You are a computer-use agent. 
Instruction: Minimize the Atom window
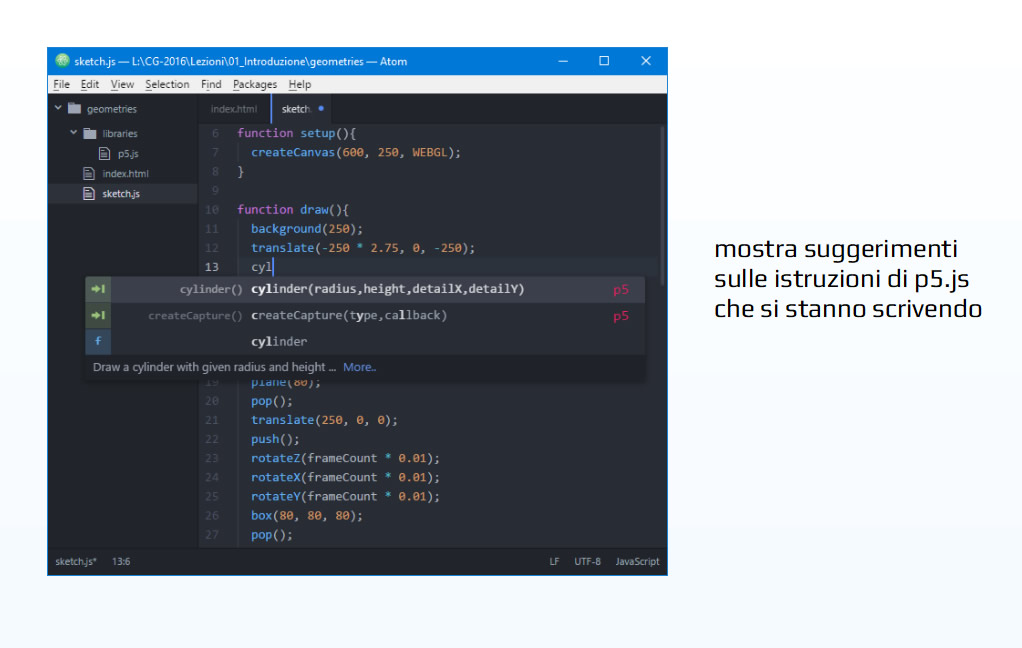tap(563, 61)
